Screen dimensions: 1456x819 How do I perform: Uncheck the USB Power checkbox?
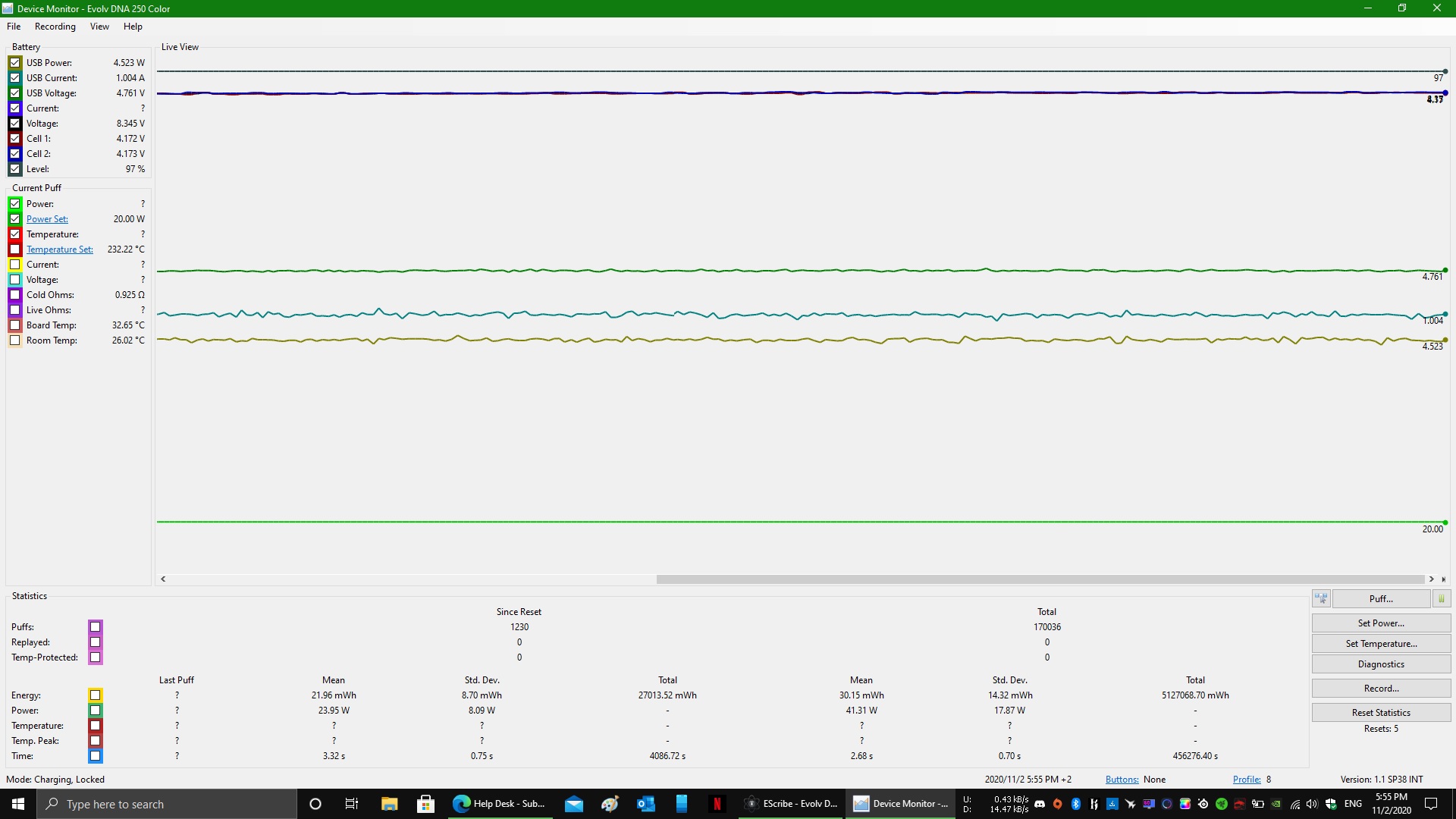coord(15,63)
